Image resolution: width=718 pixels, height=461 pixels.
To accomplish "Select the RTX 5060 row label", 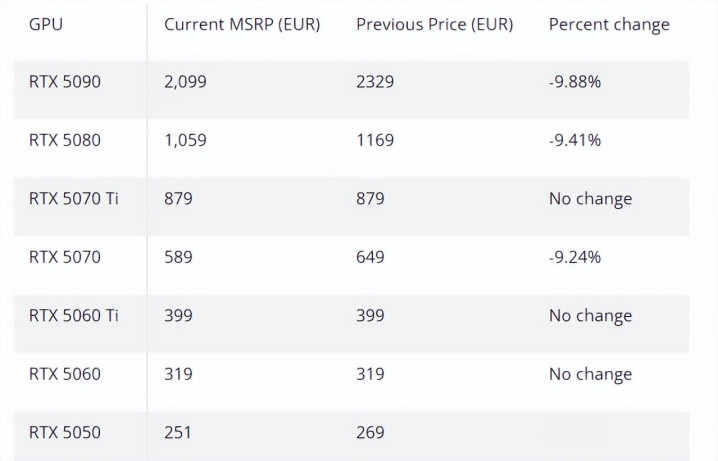I will pos(65,374).
